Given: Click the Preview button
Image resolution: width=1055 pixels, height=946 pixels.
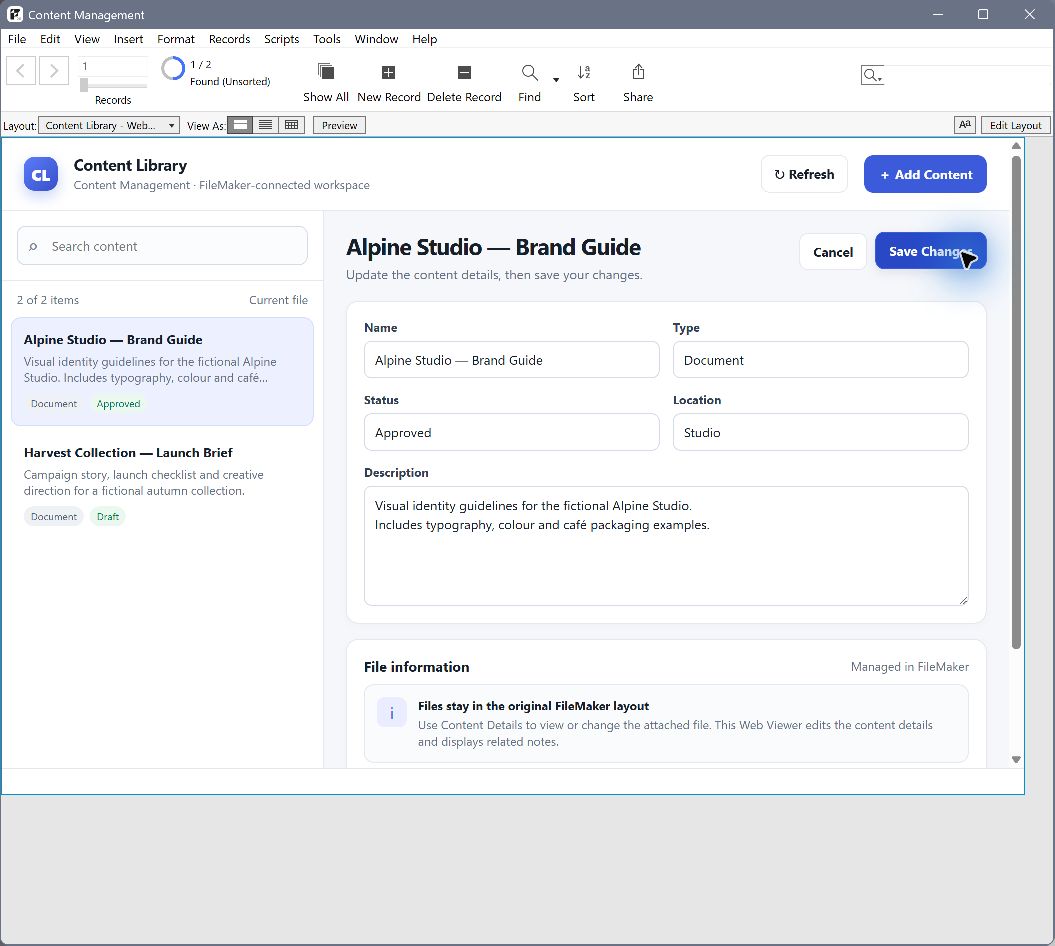Looking at the screenshot, I should pos(339,125).
